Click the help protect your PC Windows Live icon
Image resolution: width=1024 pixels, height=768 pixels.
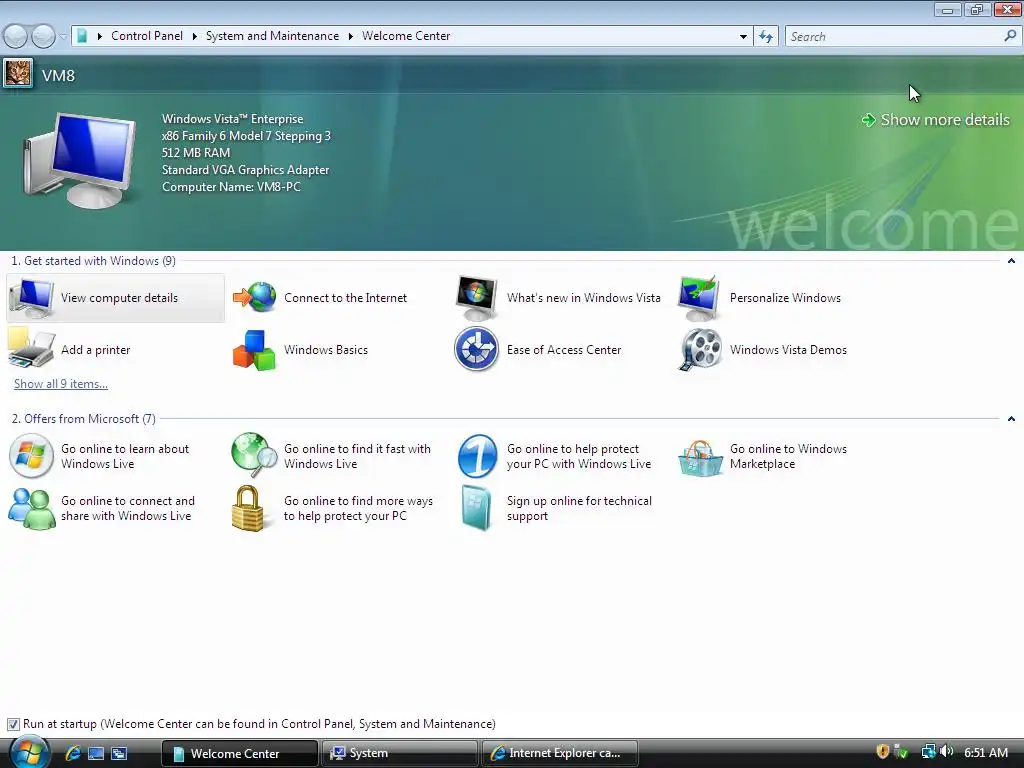(477, 456)
